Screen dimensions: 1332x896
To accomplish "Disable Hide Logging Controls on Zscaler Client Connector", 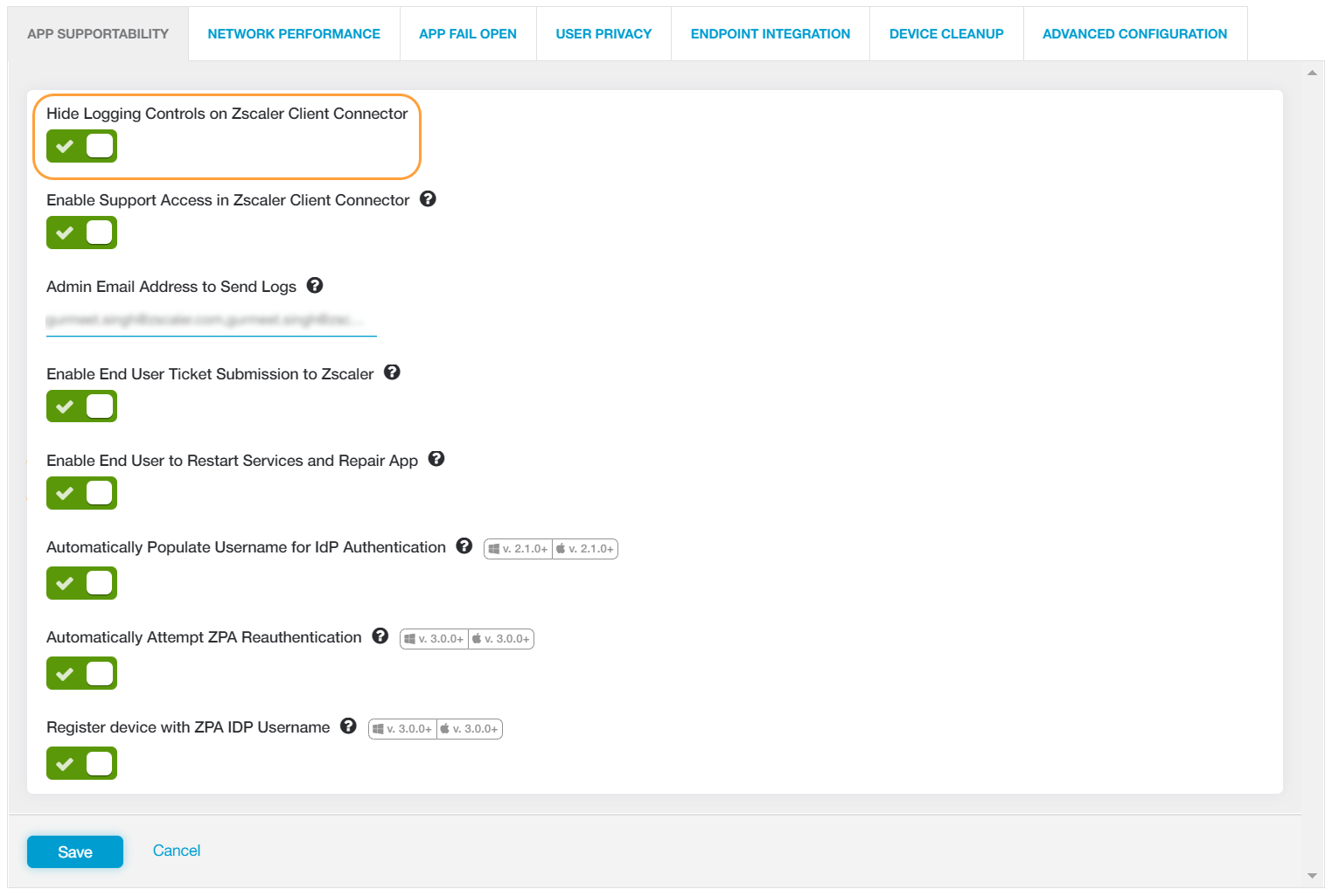I will point(81,146).
